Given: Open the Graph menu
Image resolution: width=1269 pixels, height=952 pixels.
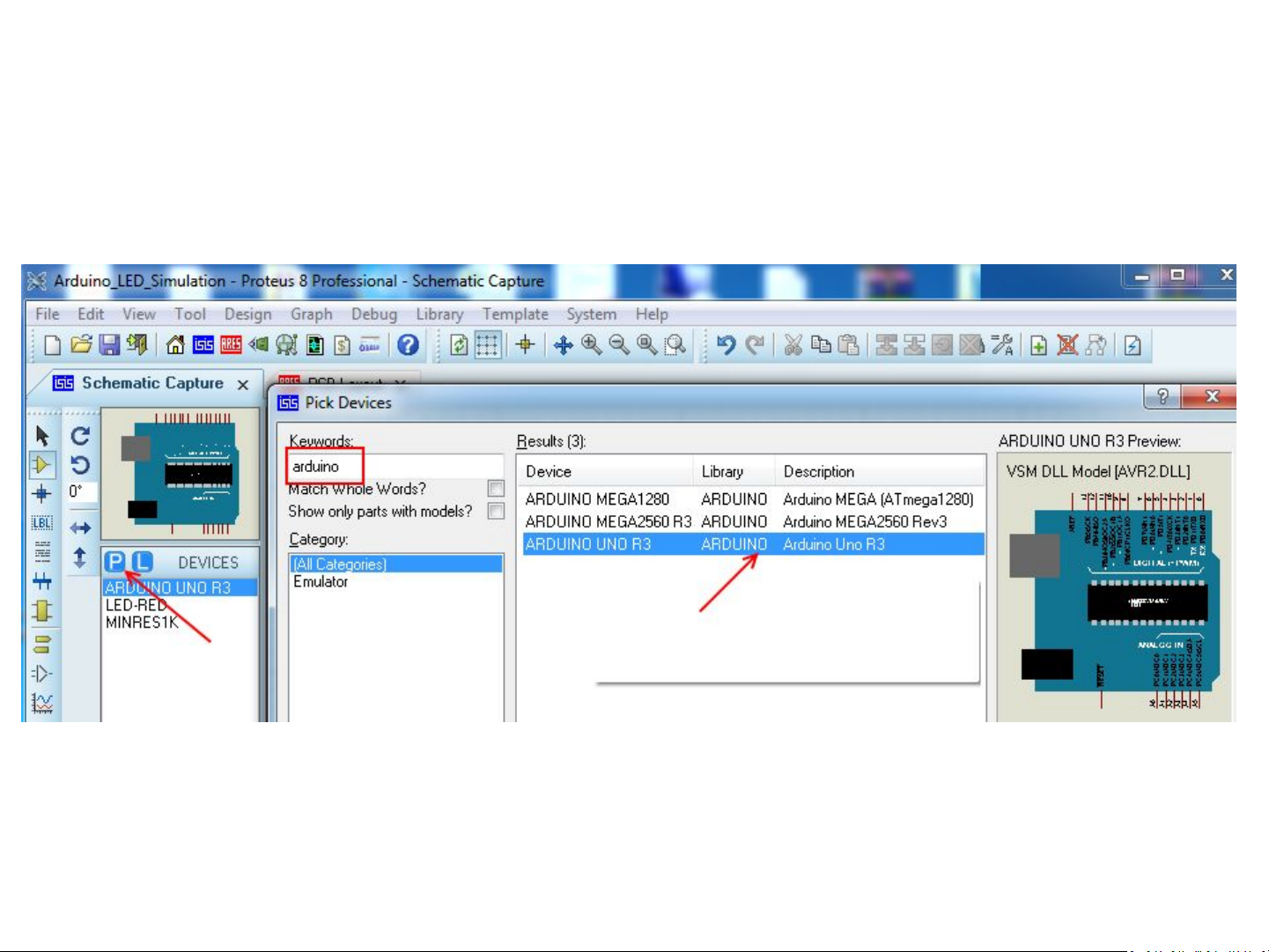Looking at the screenshot, I should (312, 314).
